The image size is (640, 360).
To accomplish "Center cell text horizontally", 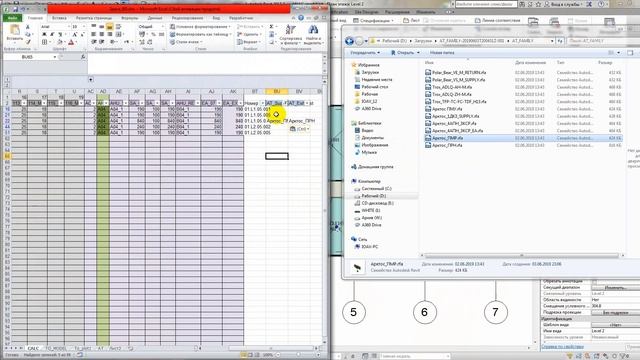I will click(x=102, y=34).
